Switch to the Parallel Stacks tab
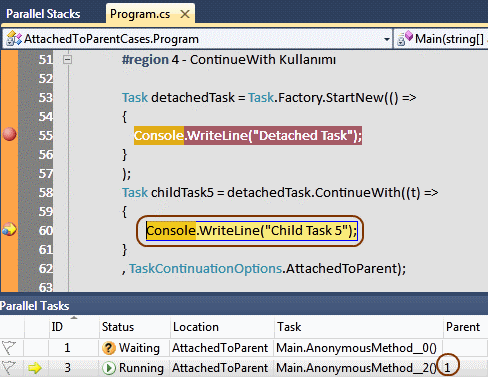This screenshot has width=488, height=377. 43,14
